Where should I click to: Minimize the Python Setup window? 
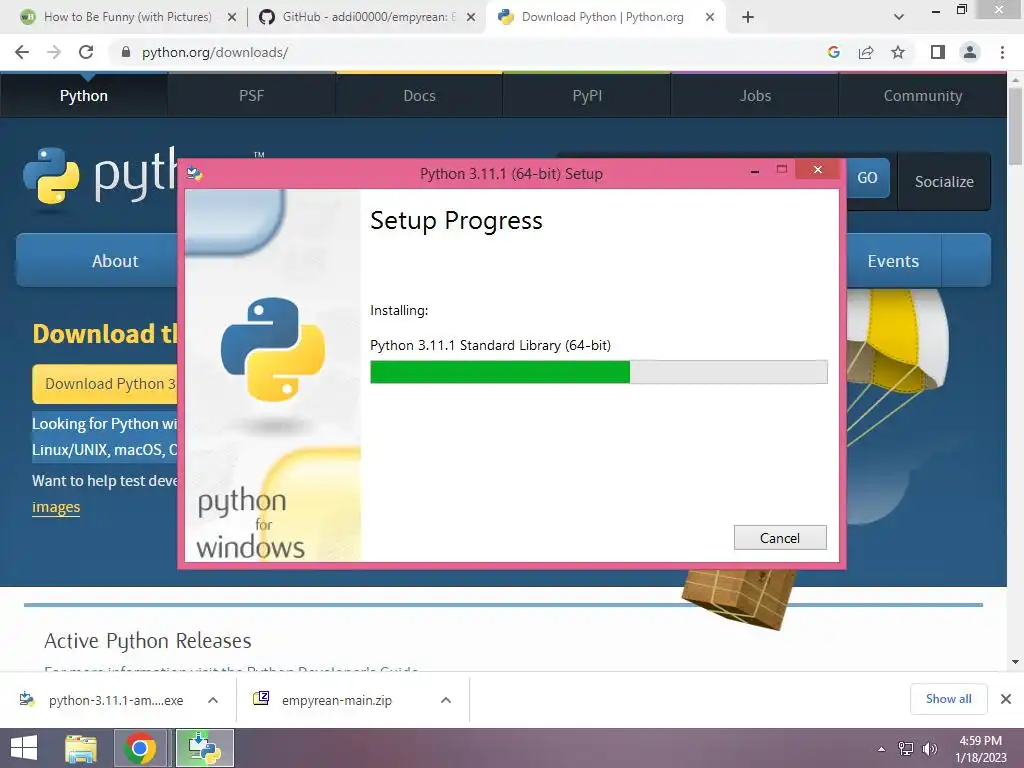(755, 171)
